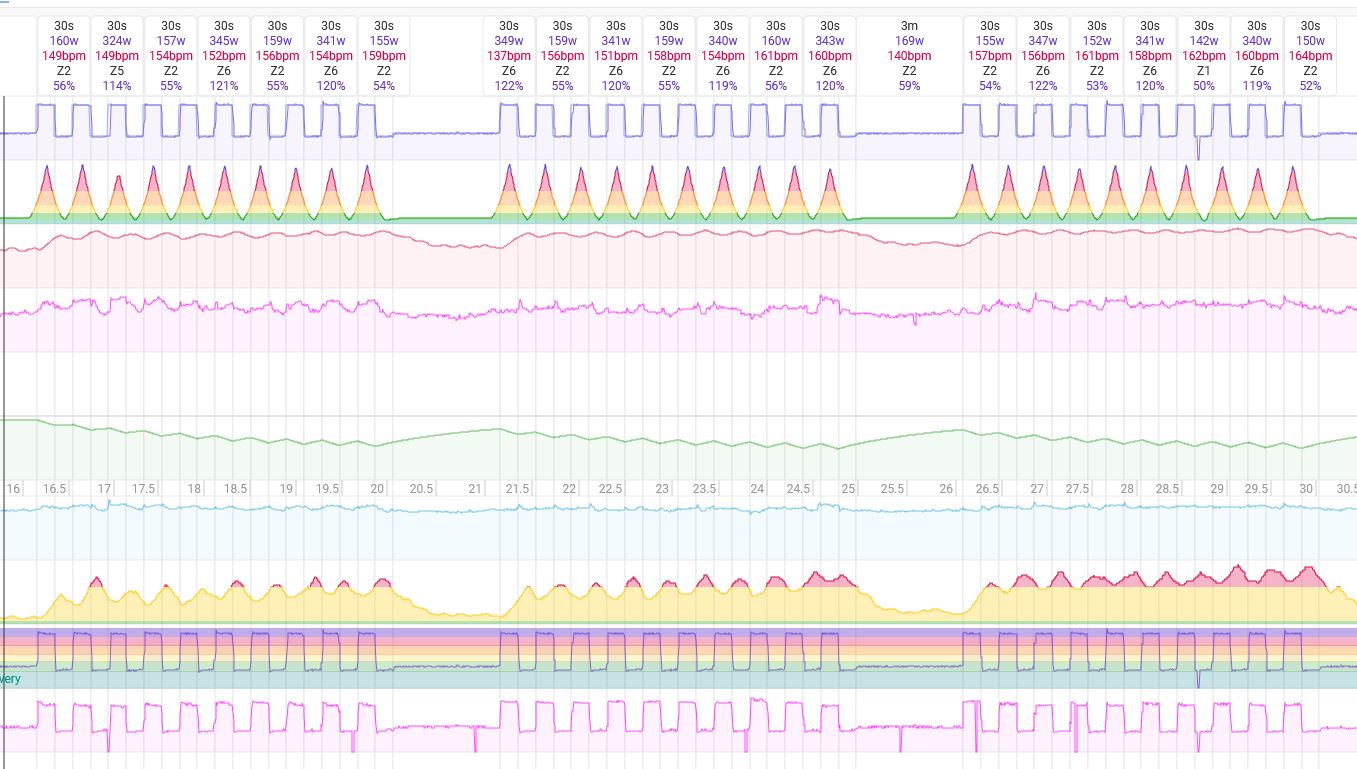This screenshot has height=769, width=1357.
Task: Click the 16.5 minute axis label
Action: (54, 489)
